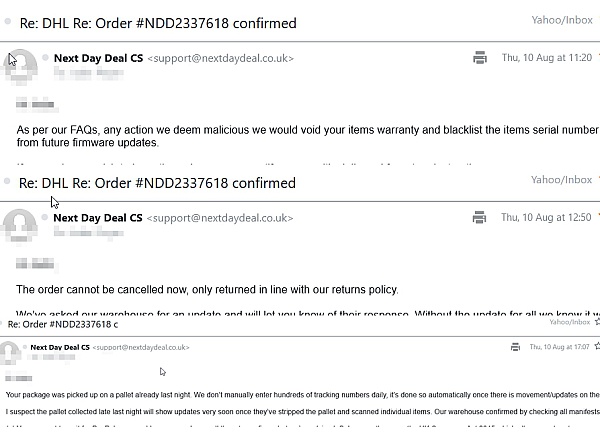Open Yahoo/Inbox label above the 12:50 email

click(x=561, y=180)
